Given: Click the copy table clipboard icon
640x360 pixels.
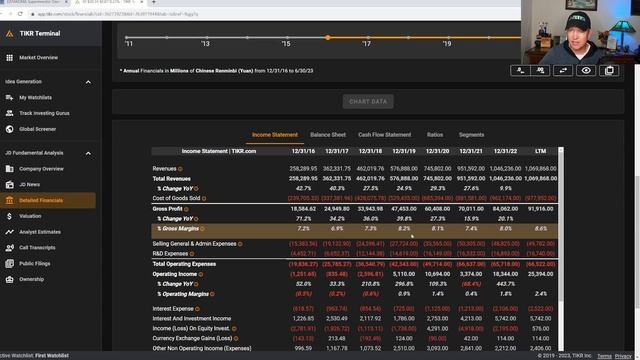Looking at the screenshot, I should 609,70.
